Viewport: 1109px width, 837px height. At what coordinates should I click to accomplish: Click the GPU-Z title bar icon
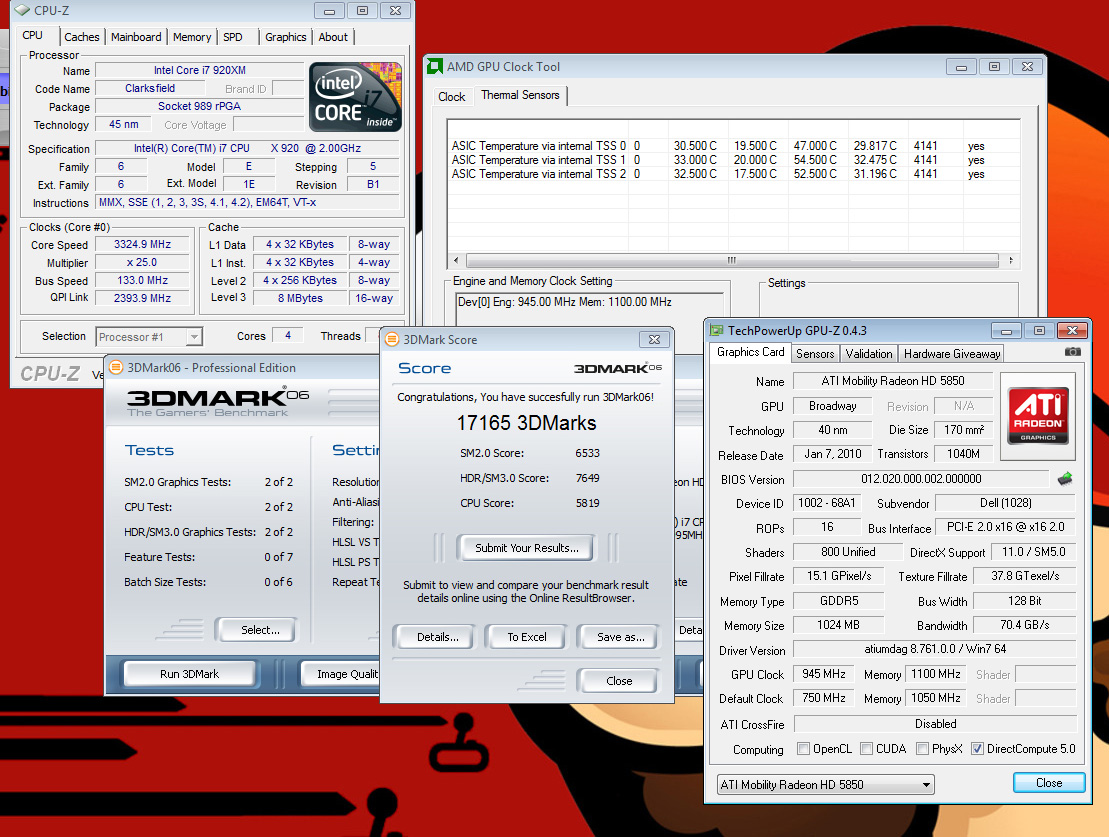point(716,330)
